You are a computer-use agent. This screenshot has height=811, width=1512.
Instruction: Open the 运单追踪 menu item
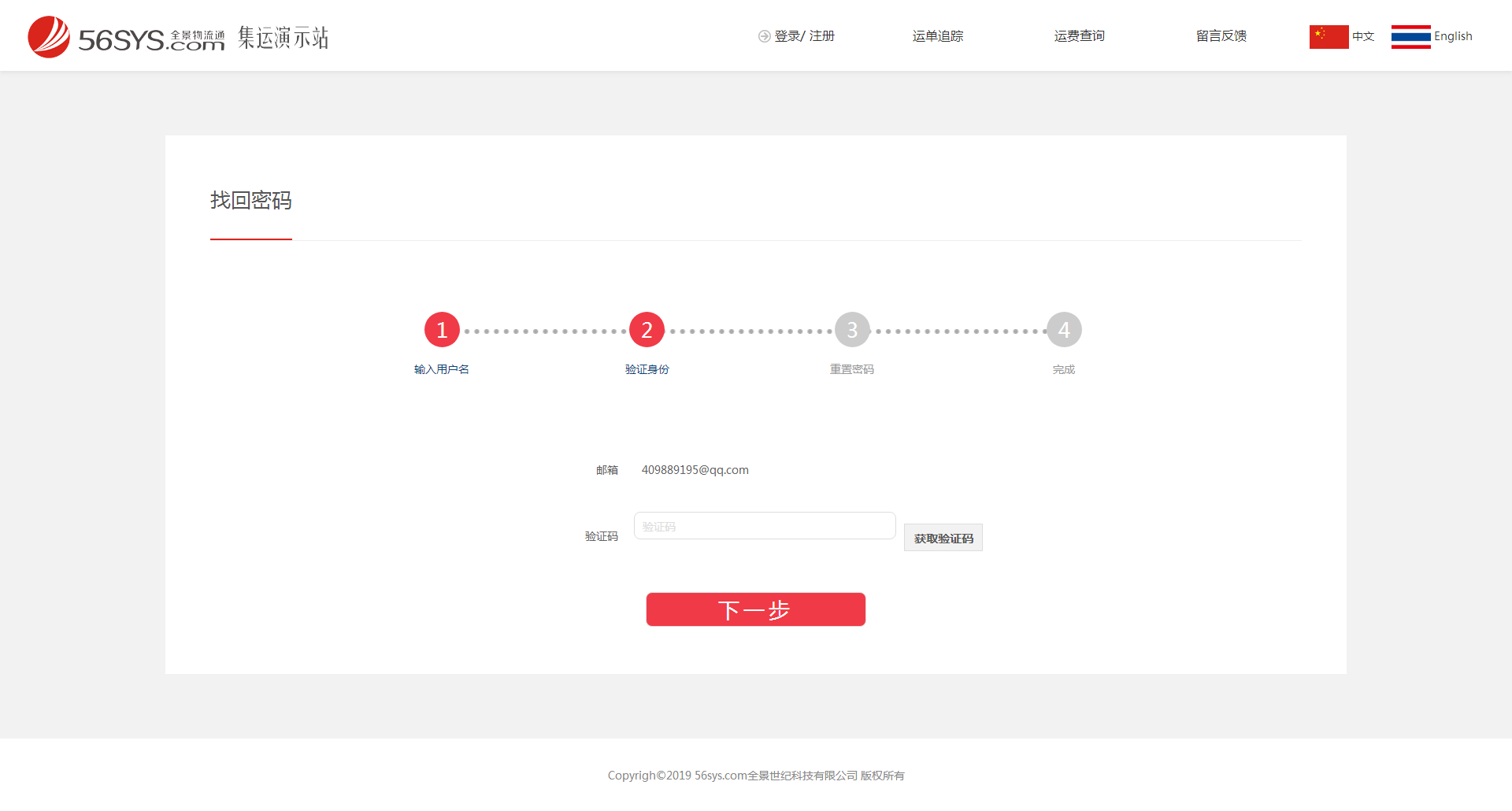coord(937,35)
